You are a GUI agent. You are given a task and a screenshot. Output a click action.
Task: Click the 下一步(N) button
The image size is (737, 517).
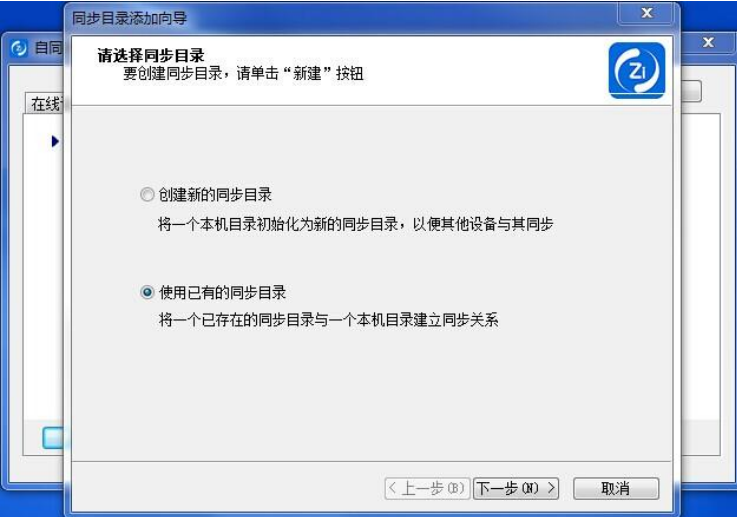(516, 488)
